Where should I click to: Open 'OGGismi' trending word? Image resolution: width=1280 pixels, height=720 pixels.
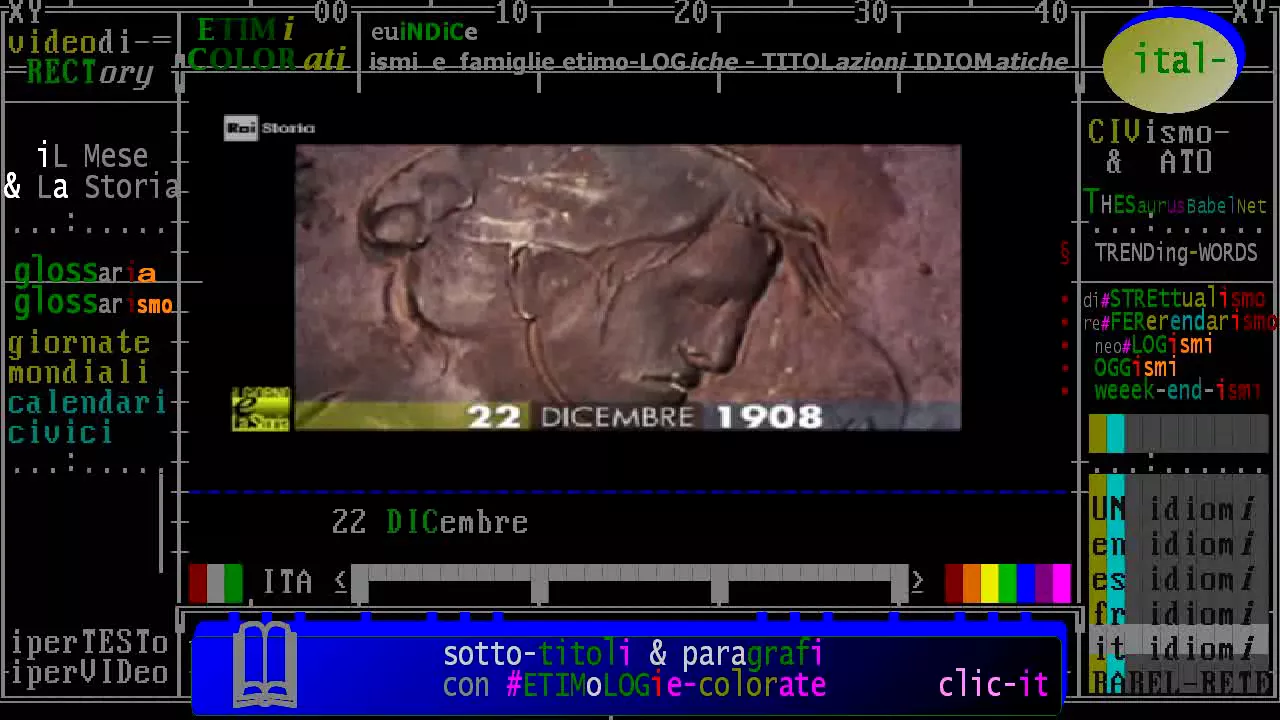pos(1135,367)
